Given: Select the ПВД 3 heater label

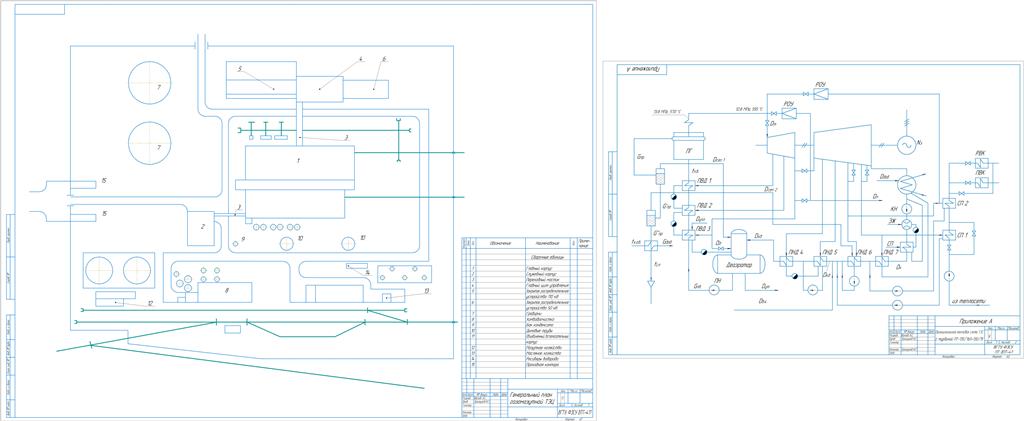Looking at the screenshot, I should pos(702,228).
